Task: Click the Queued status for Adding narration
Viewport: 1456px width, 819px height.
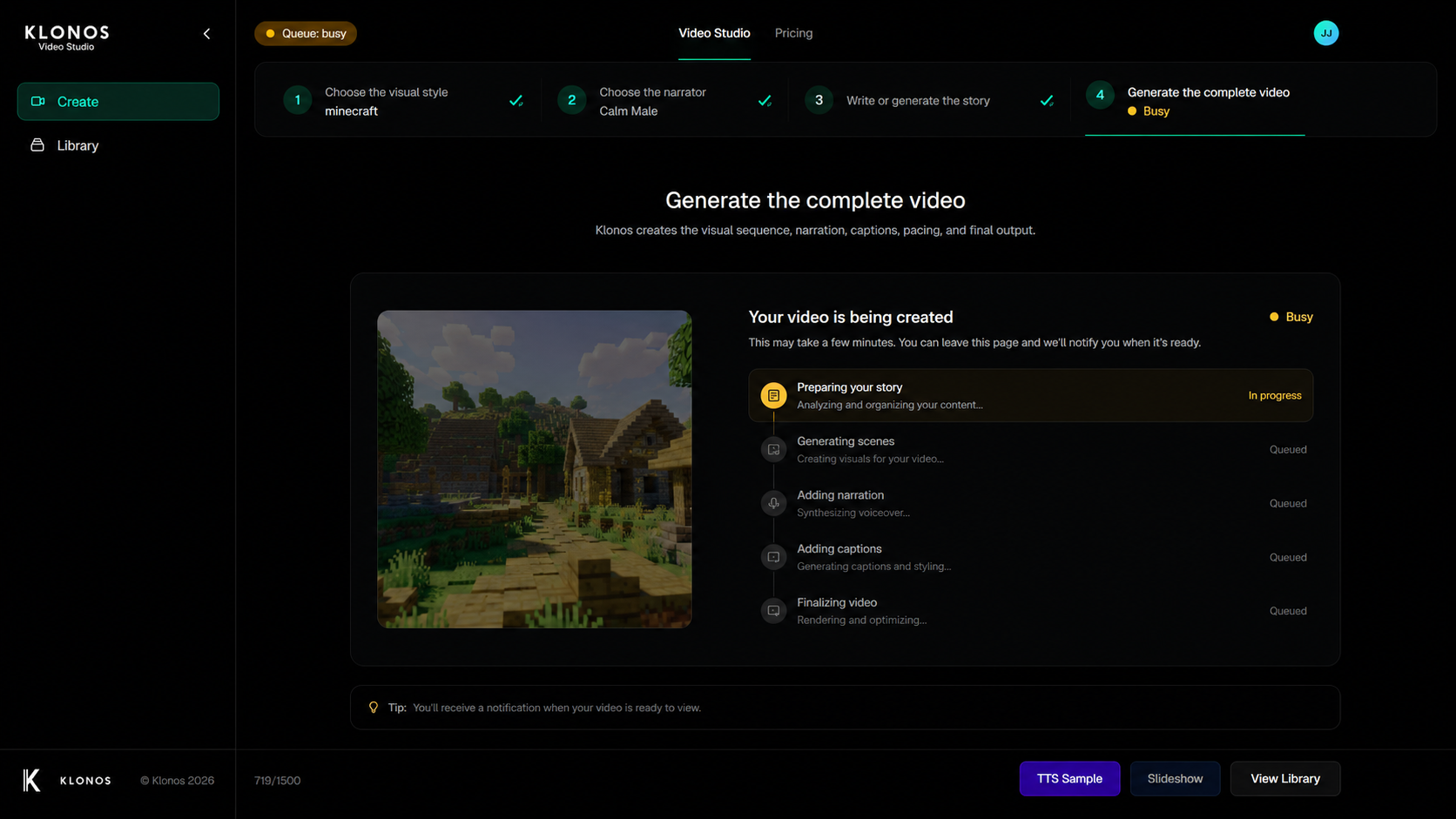Action: [x=1288, y=503]
